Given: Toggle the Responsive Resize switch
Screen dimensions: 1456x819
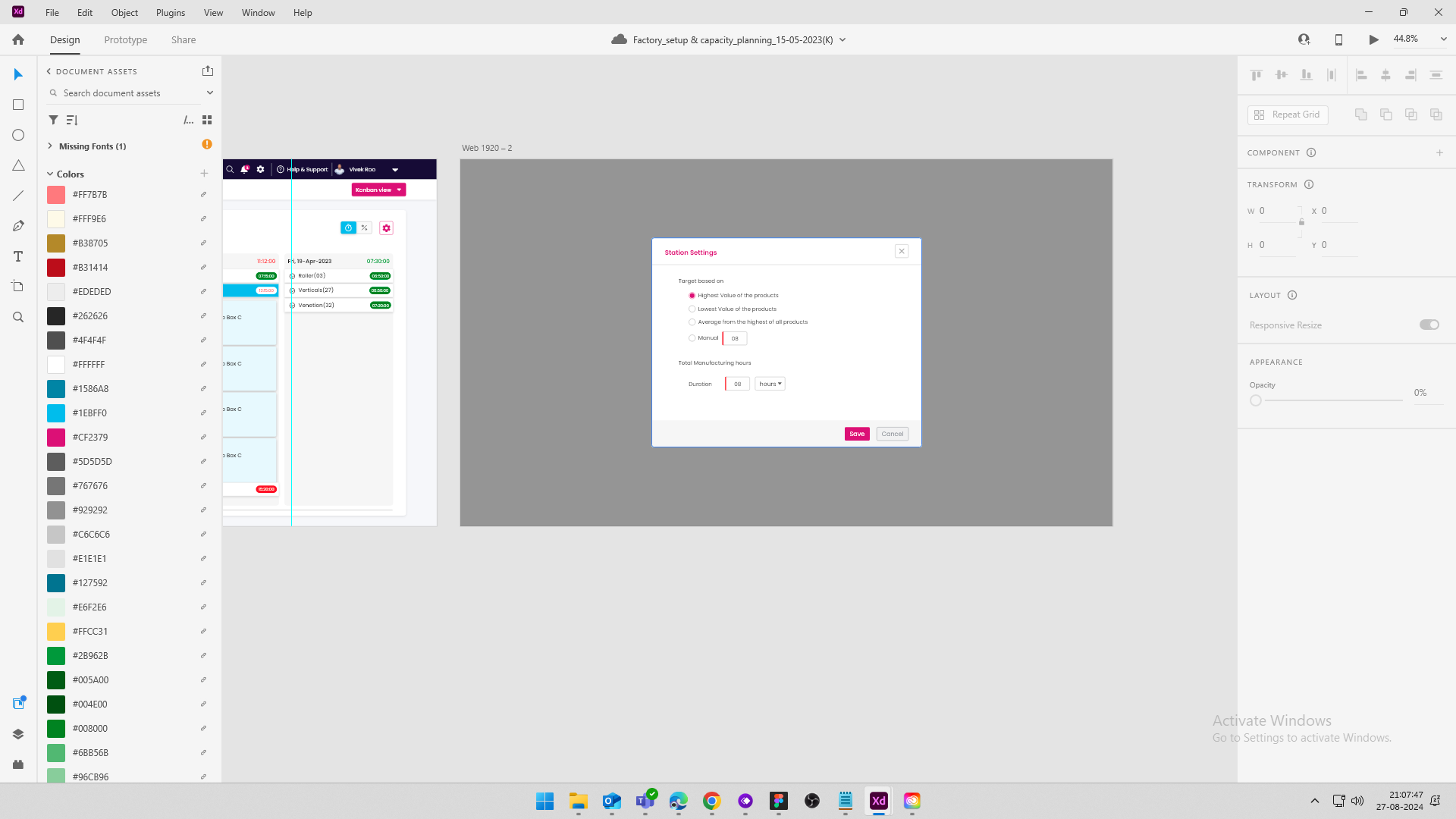Looking at the screenshot, I should [1429, 325].
